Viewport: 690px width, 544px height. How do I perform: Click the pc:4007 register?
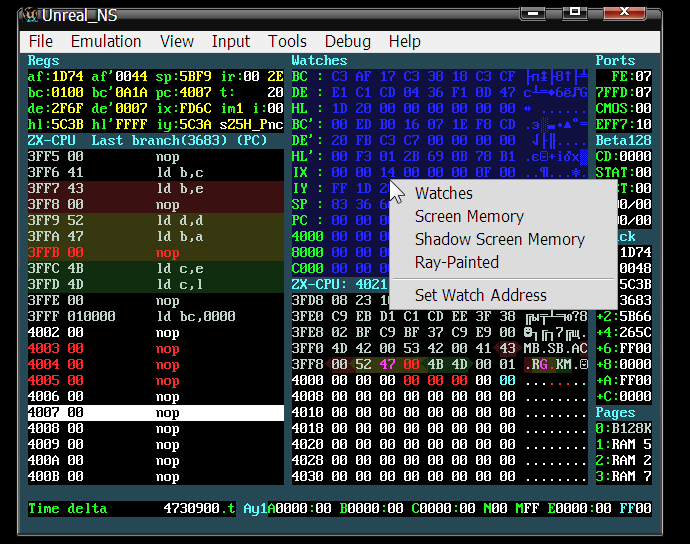click(x=184, y=92)
